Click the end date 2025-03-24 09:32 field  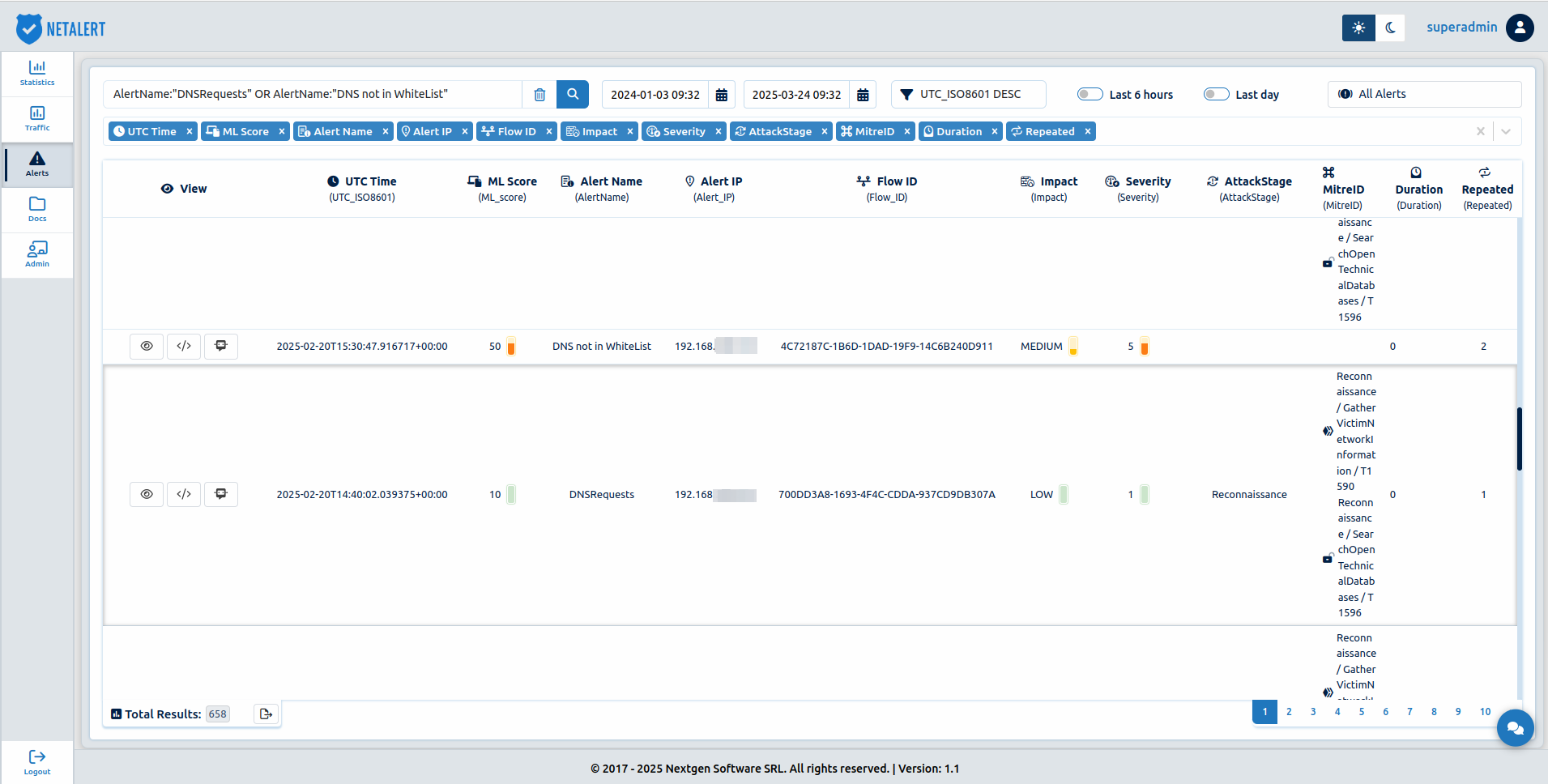point(796,95)
